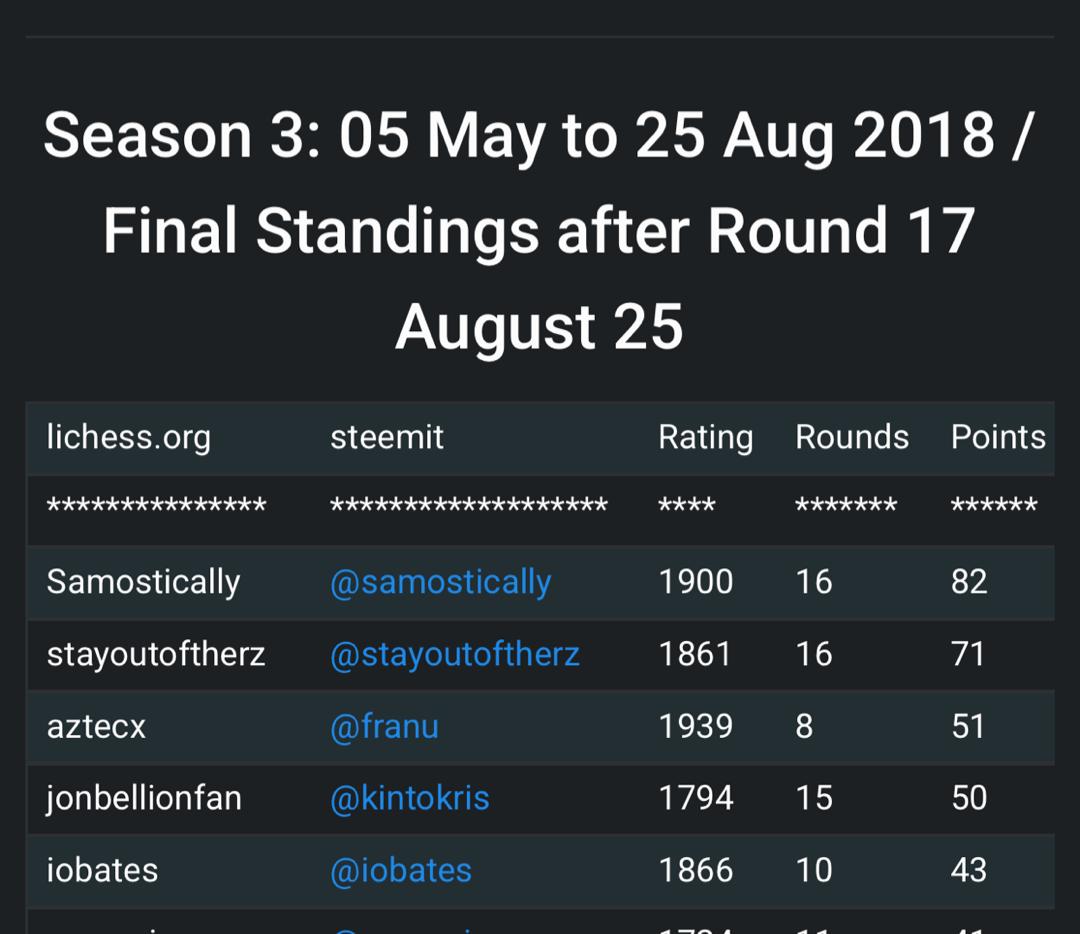Select the iobates lichess username cell

point(102,871)
